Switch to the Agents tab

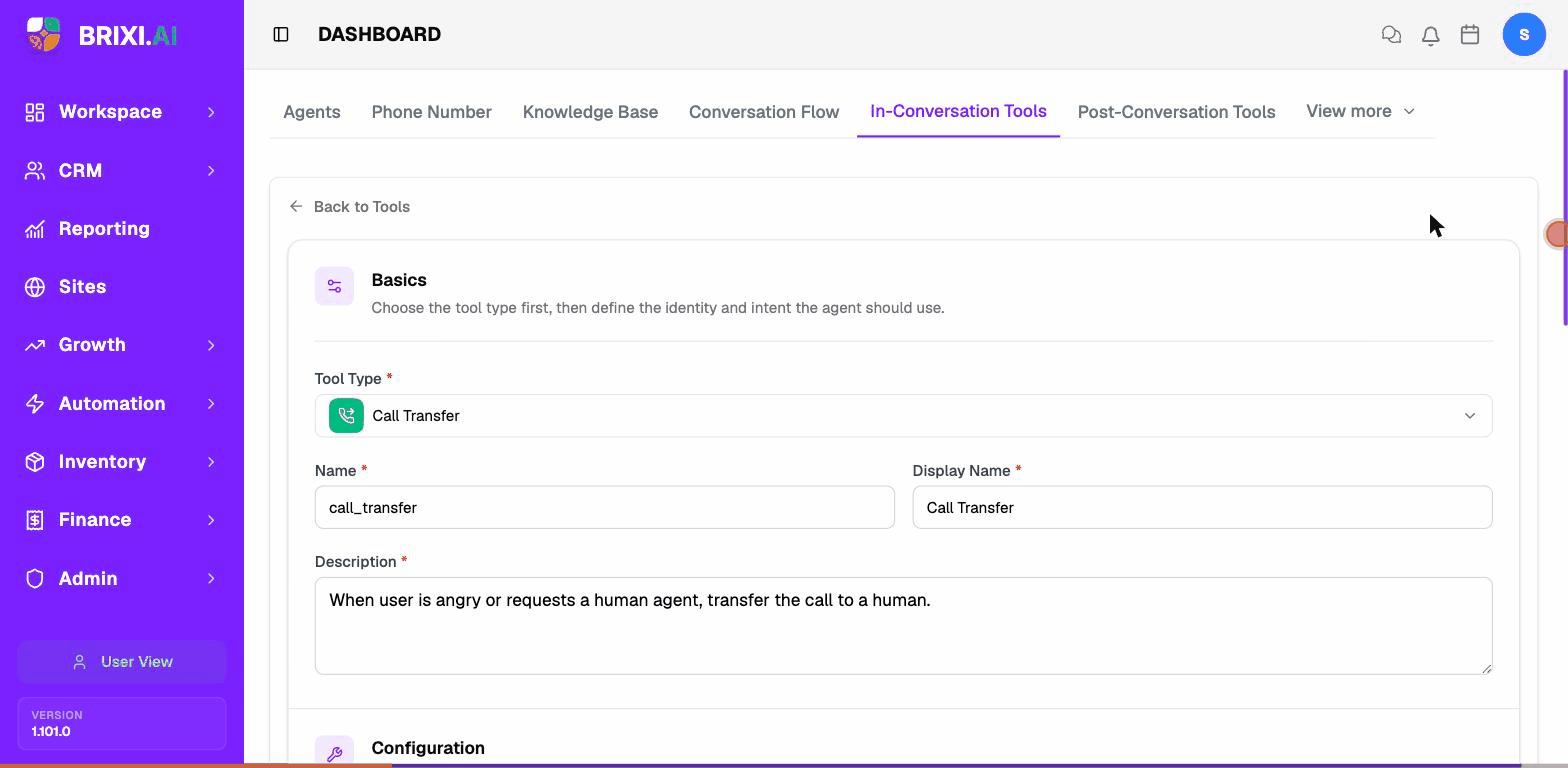[312, 112]
